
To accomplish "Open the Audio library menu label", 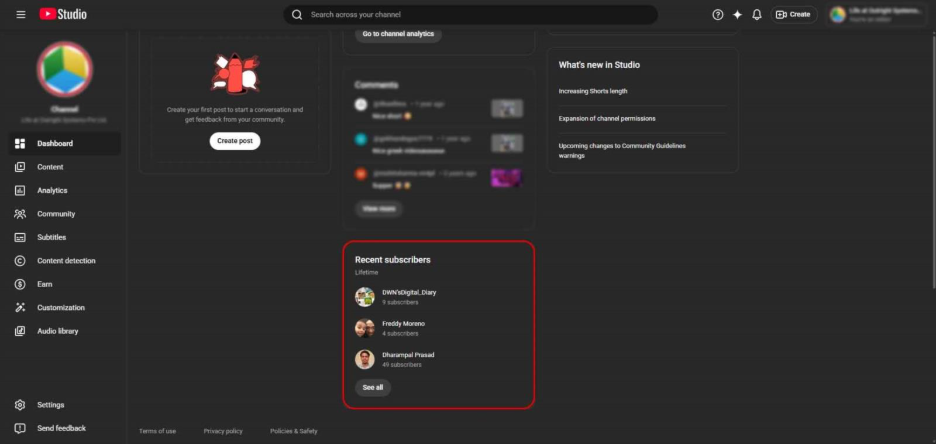I will 57,331.
